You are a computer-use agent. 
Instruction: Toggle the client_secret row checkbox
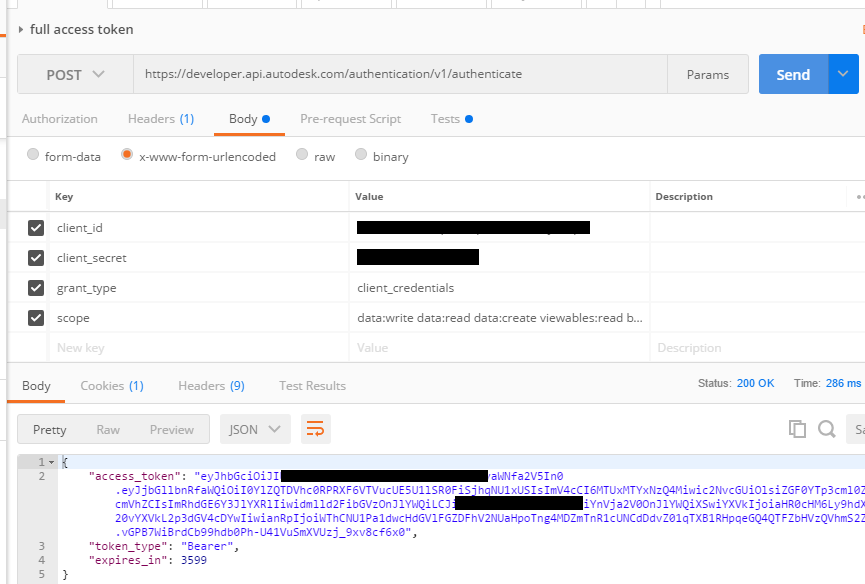pyautogui.click(x=36, y=258)
